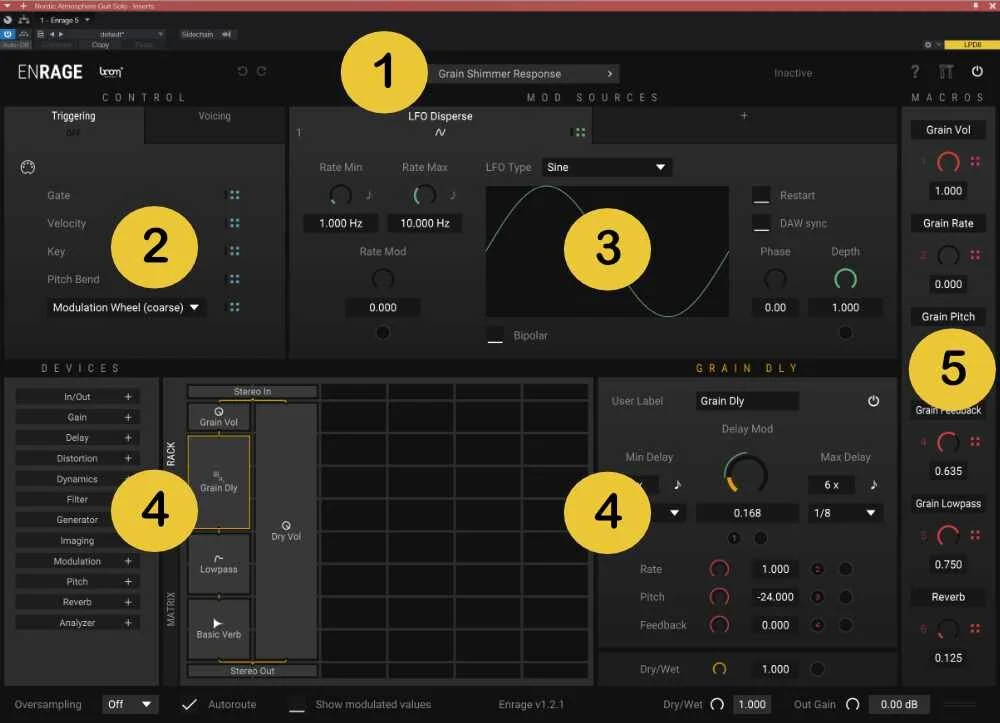Click the Key modulation assign dots
1000x723 pixels.
(235, 251)
